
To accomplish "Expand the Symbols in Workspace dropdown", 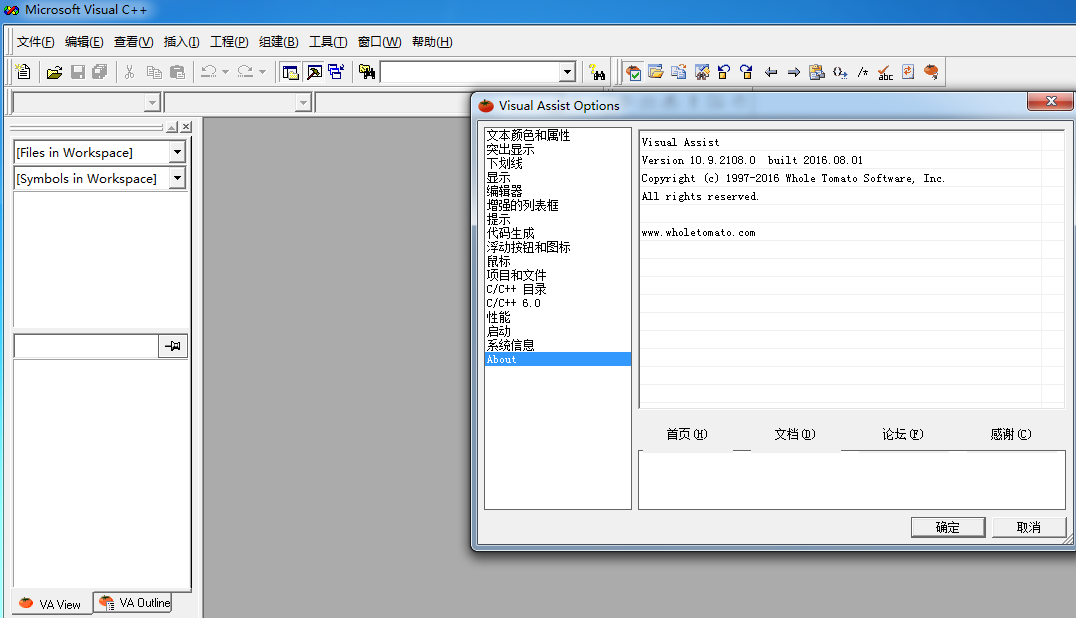I will (x=177, y=178).
